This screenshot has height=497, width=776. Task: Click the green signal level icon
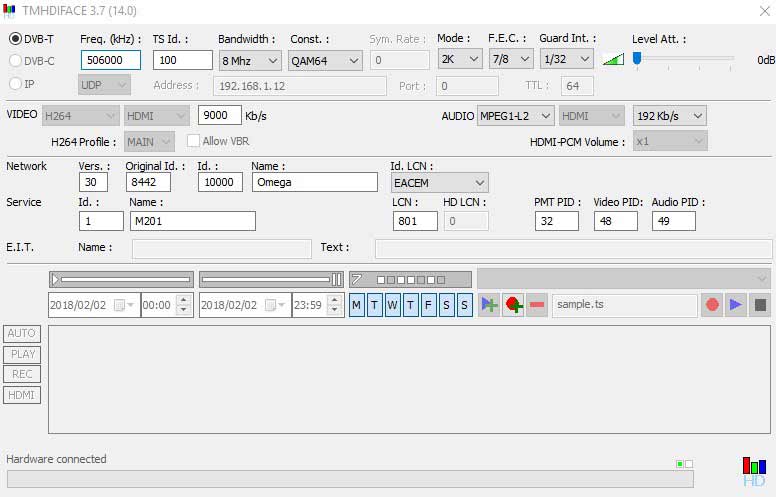click(613, 60)
